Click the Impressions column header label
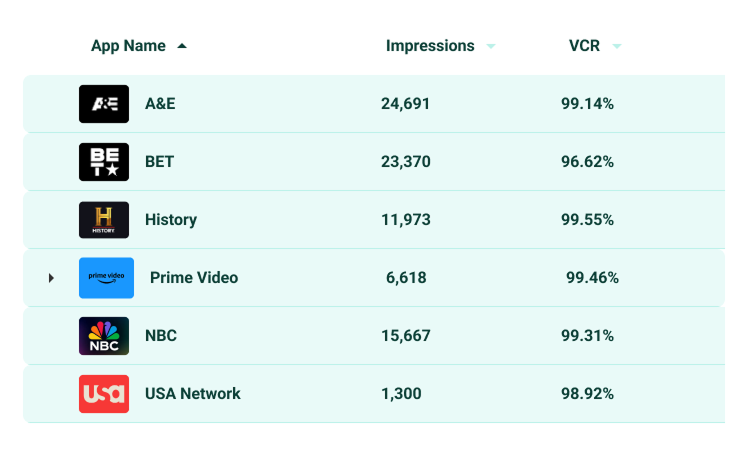 click(x=430, y=46)
